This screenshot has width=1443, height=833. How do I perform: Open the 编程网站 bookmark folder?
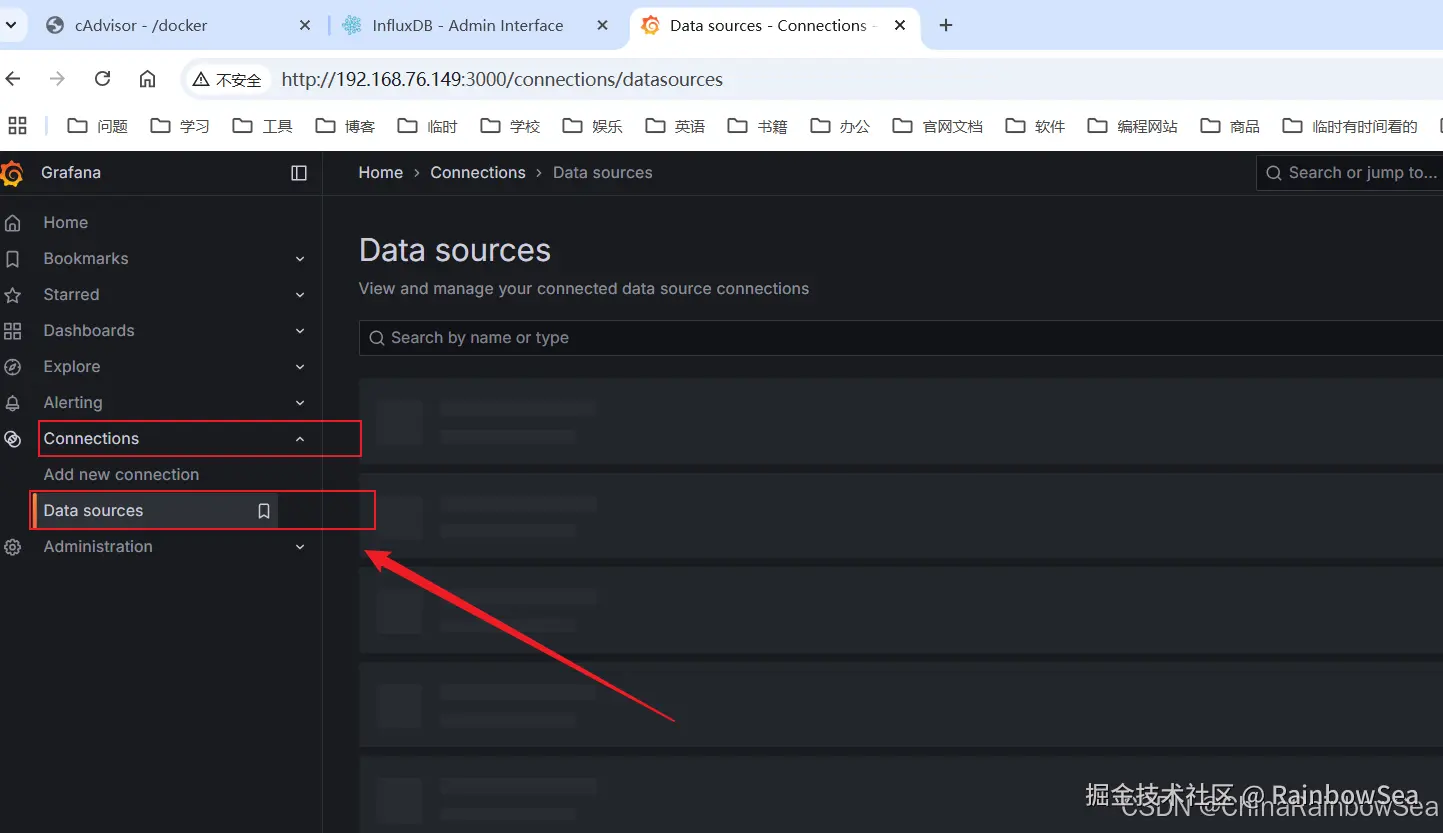pyautogui.click(x=1133, y=126)
